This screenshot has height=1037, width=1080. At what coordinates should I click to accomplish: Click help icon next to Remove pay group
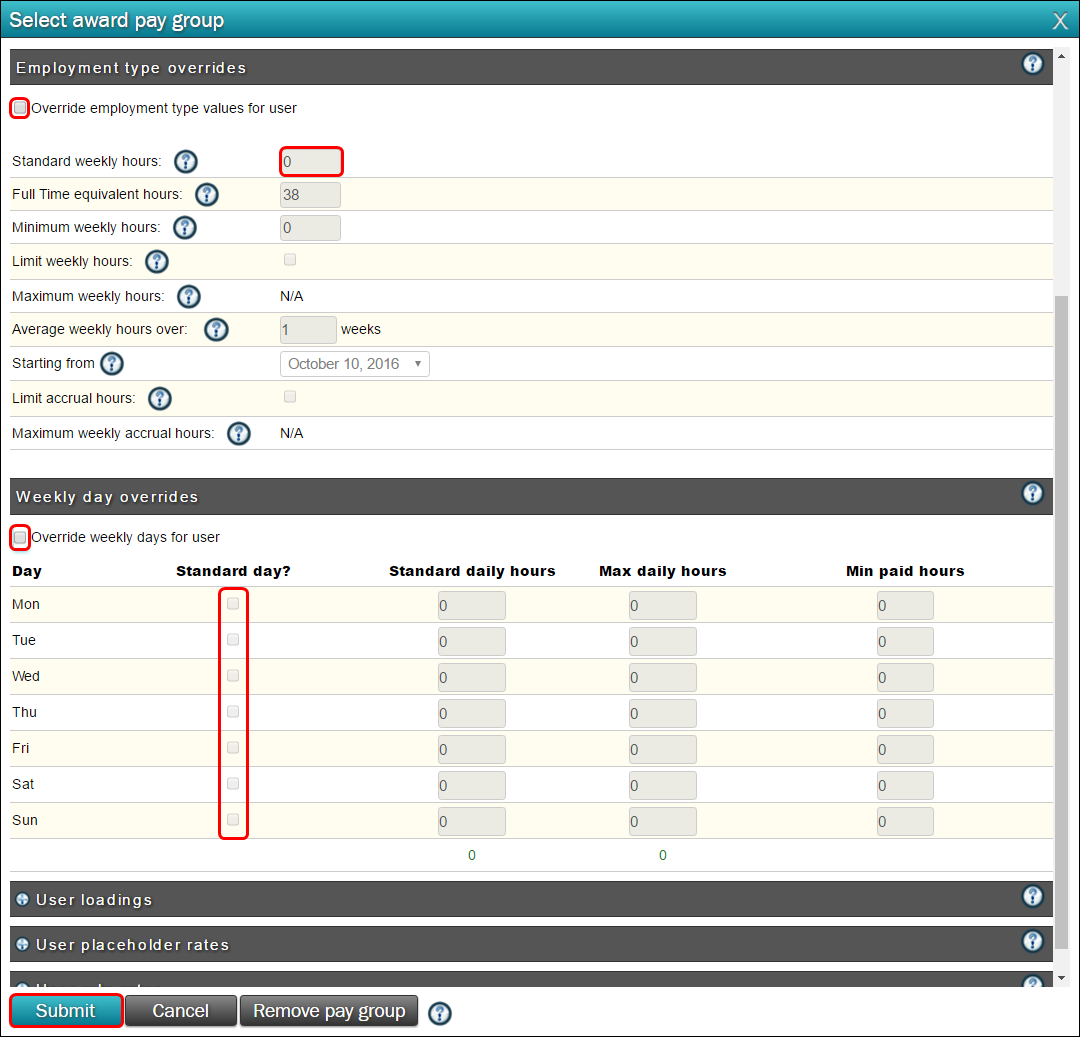[x=439, y=1013]
